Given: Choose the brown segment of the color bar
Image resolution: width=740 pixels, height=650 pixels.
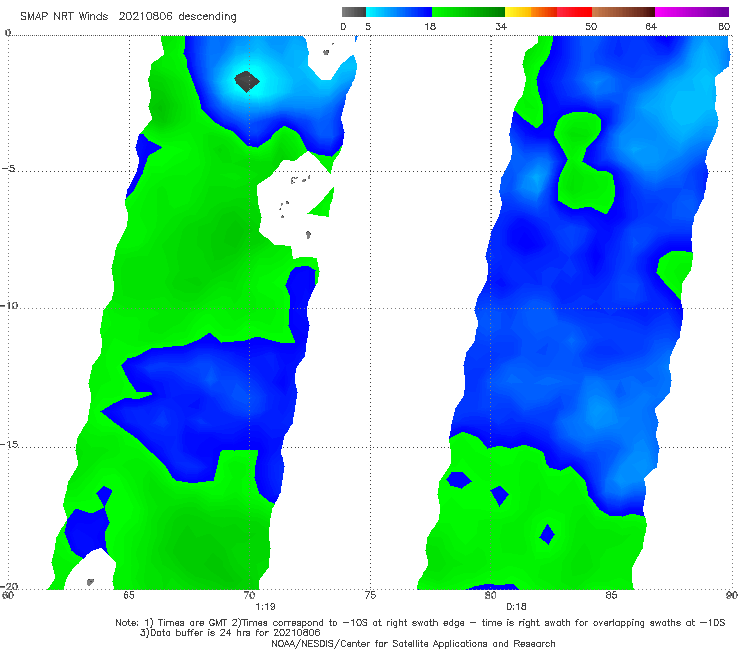Looking at the screenshot, I should [x=623, y=12].
